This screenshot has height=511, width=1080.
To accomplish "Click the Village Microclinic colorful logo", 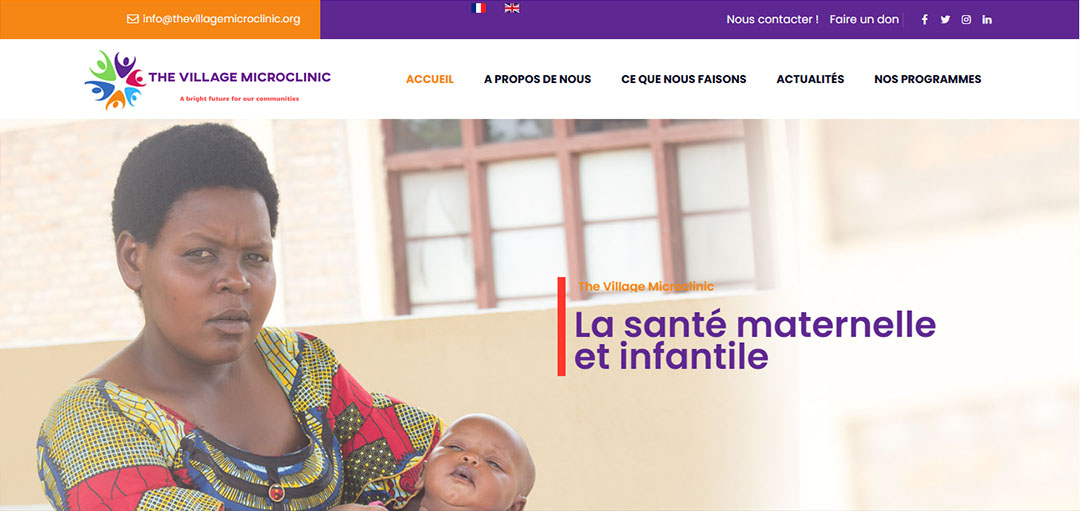I will 114,80.
